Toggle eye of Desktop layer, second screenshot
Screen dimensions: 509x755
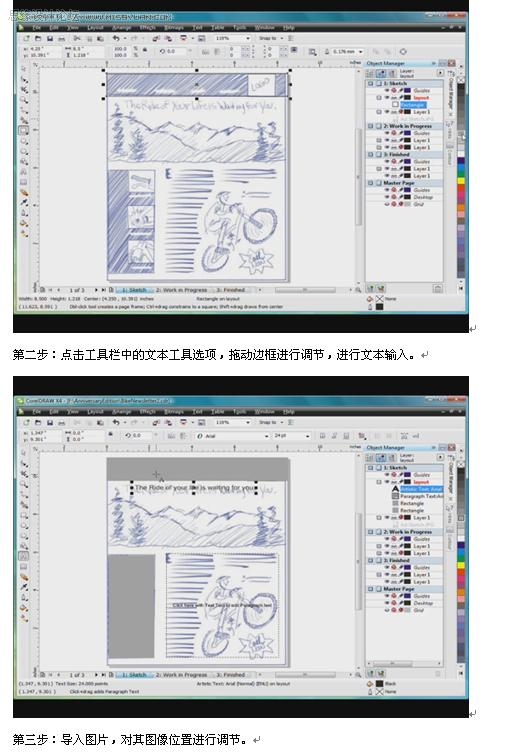click(386, 603)
